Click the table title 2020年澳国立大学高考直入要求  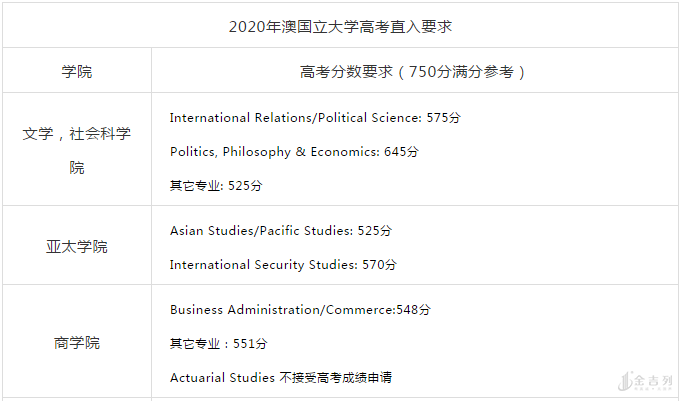pyautogui.click(x=340, y=25)
